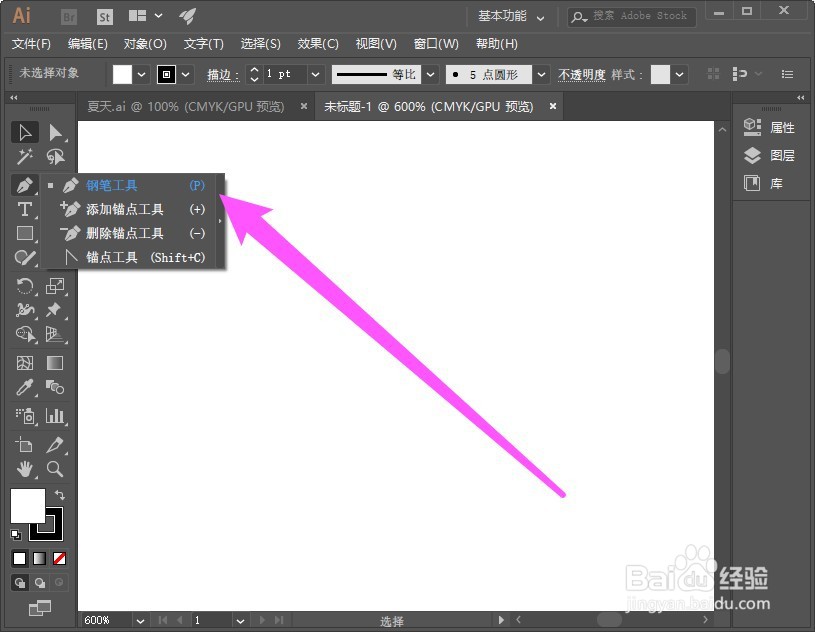Choose the Lasso tool
The height and width of the screenshot is (632, 815).
(55, 156)
